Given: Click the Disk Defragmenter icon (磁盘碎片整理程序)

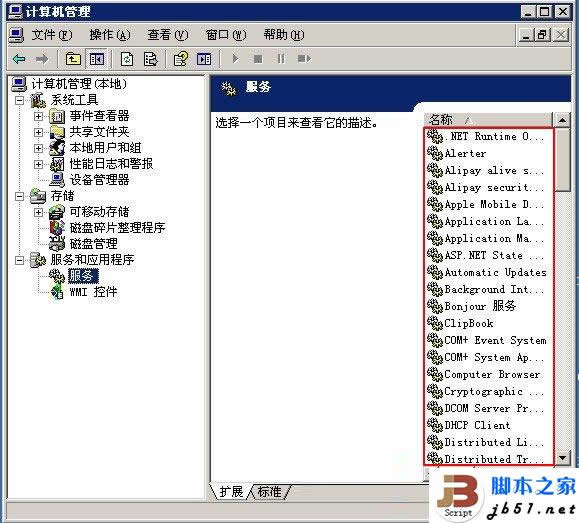Looking at the screenshot, I should (x=57, y=228).
